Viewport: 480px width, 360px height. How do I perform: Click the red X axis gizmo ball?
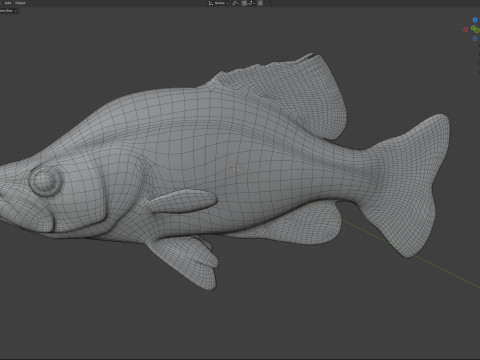[466, 29]
